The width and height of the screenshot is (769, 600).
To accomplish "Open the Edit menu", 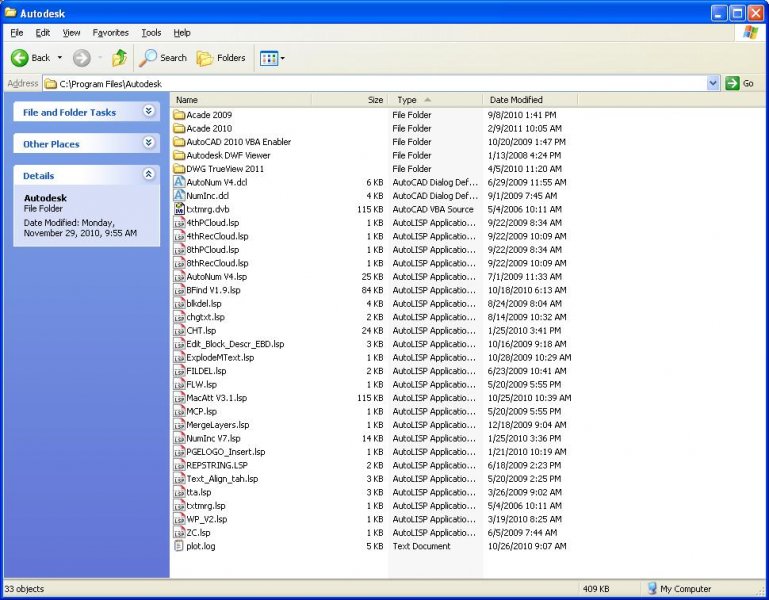I will click(x=43, y=33).
